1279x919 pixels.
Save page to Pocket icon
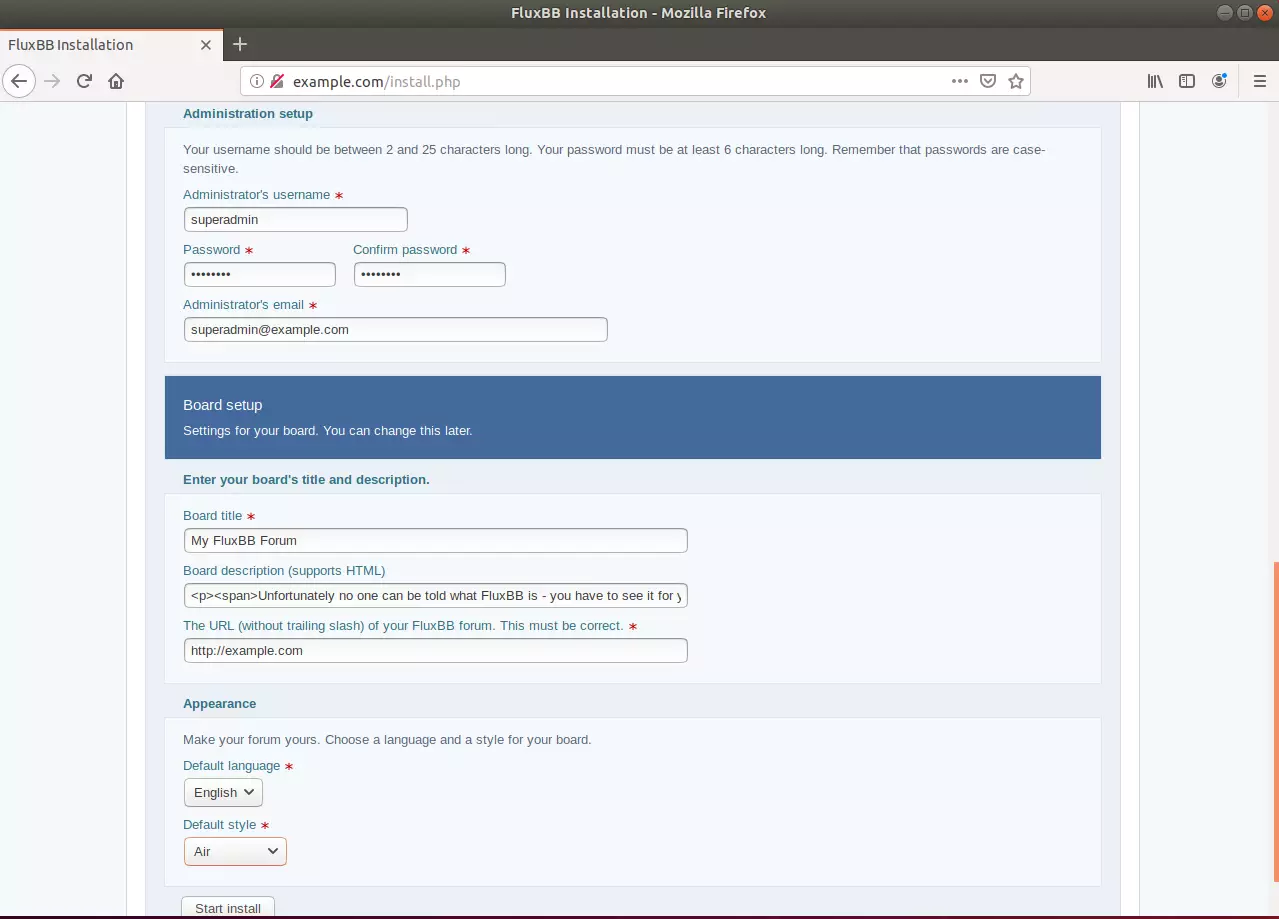(988, 82)
